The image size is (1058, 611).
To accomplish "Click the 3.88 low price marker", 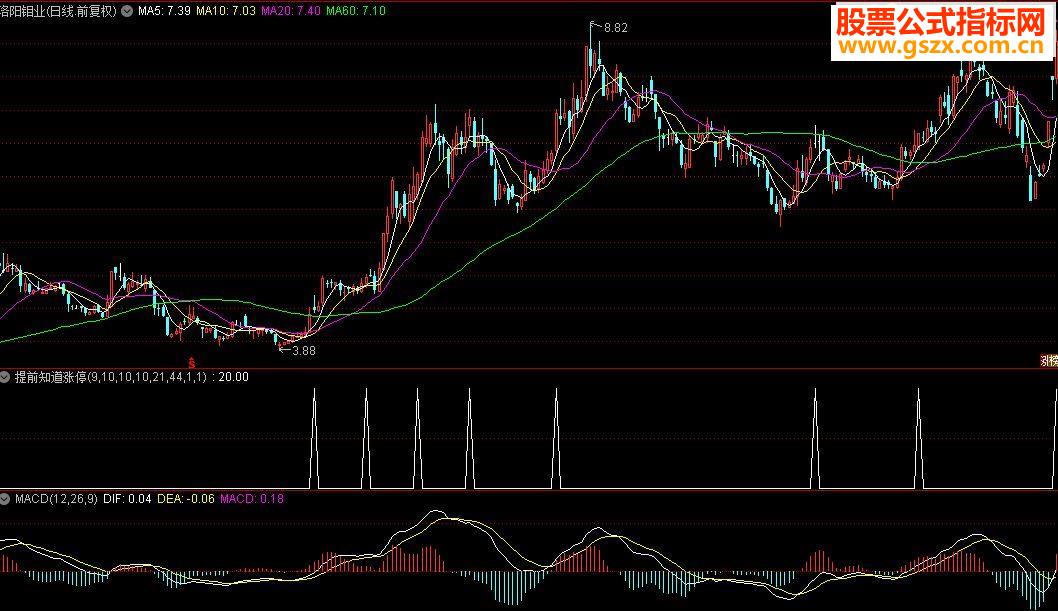I will 303,350.
